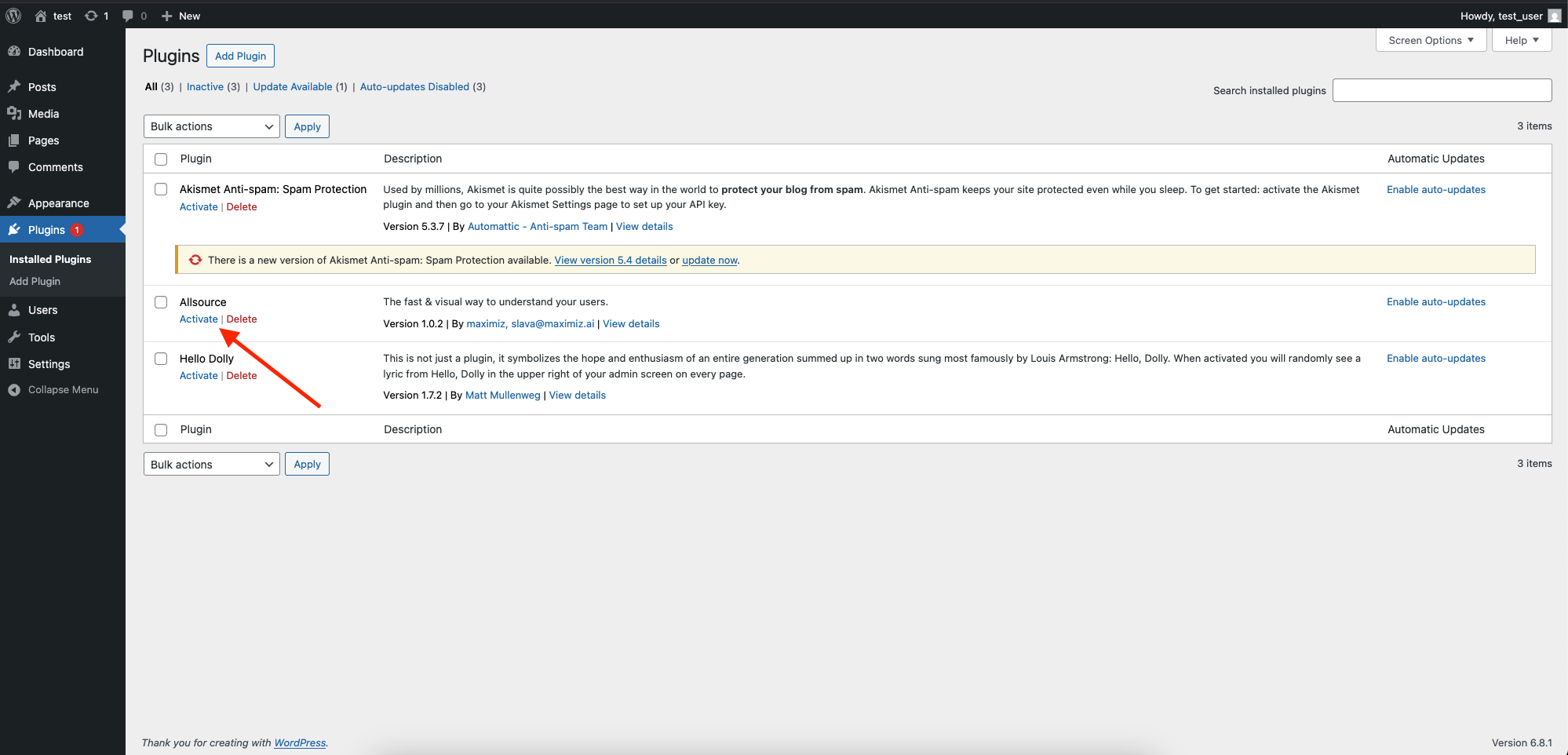
Task: Click the plus New icon in admin bar
Action: pyautogui.click(x=166, y=16)
